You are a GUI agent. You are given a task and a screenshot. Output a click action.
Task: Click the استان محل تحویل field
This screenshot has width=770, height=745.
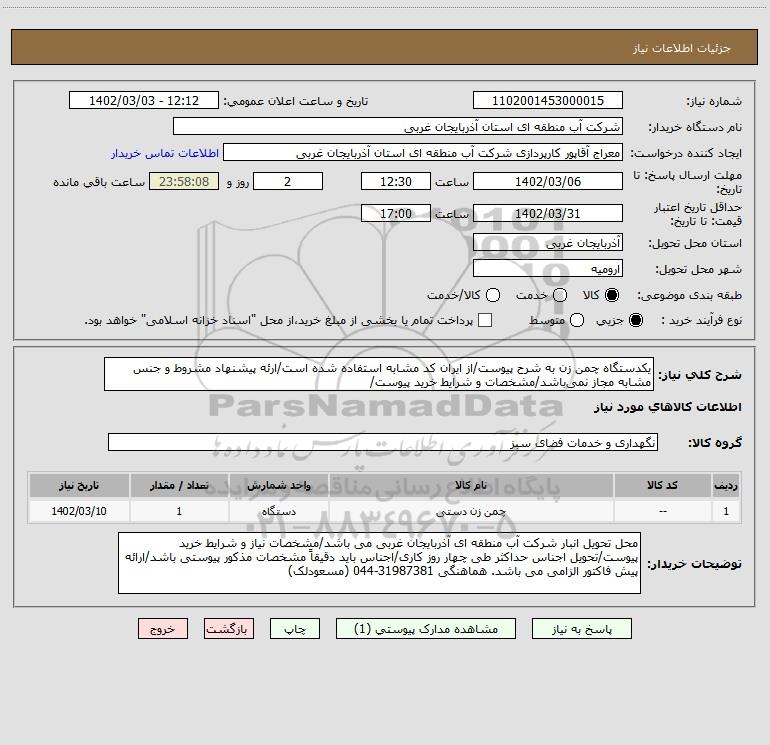pyautogui.click(x=548, y=242)
